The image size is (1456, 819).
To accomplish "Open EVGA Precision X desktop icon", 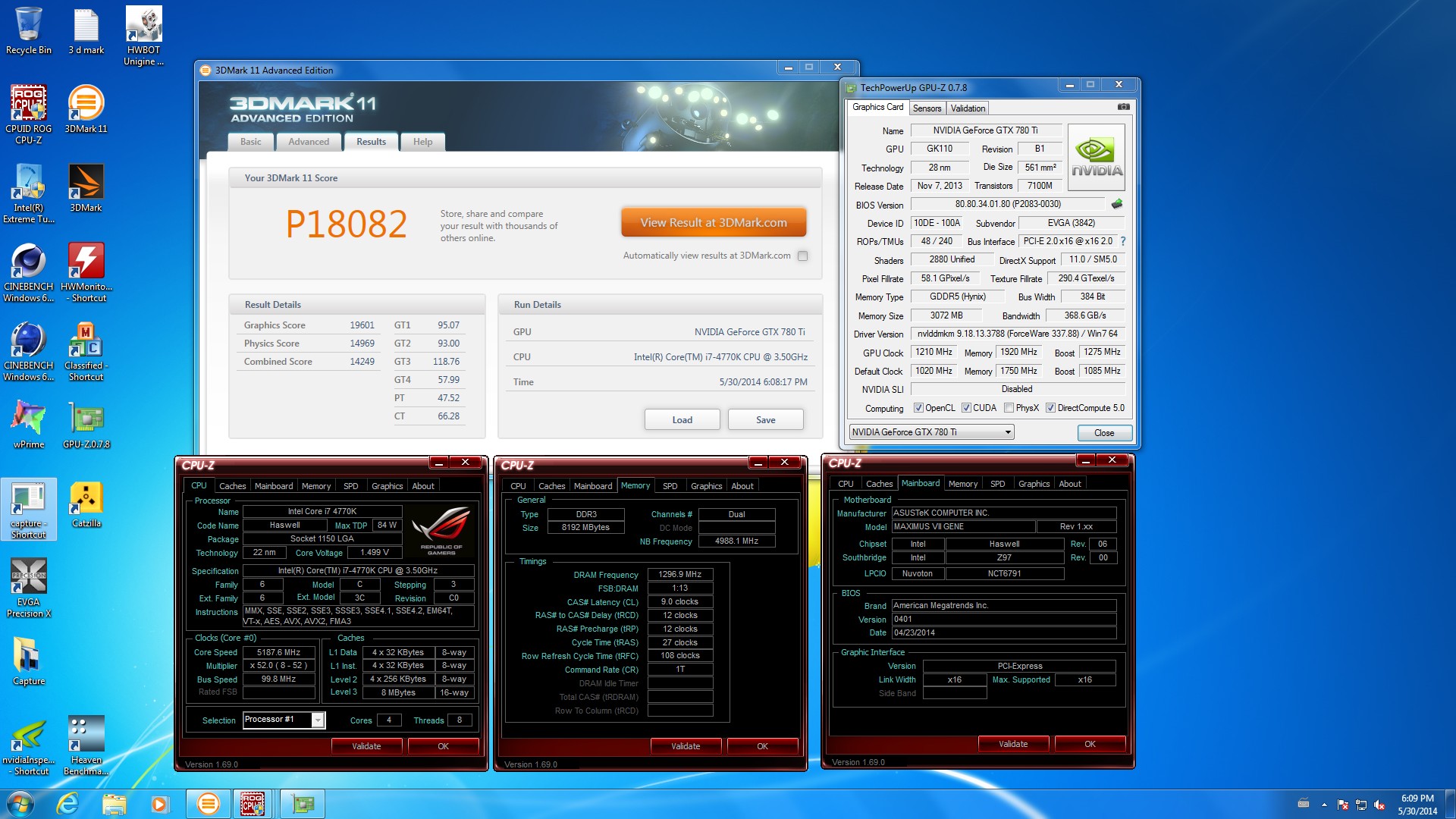I will coord(29,588).
